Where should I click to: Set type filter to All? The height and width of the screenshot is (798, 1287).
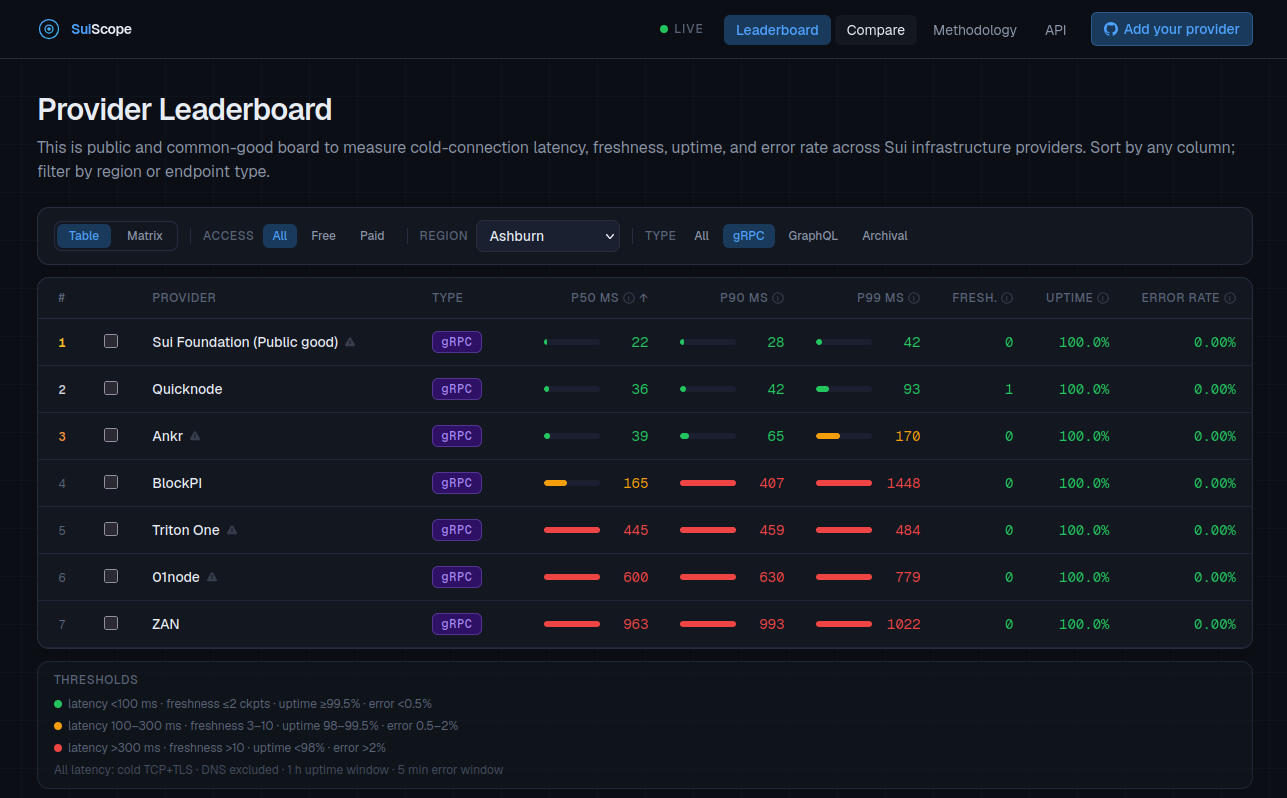pyautogui.click(x=702, y=236)
